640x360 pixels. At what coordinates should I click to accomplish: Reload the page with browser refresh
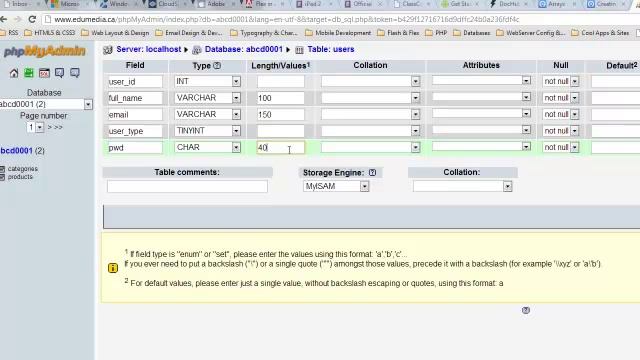click(x=32, y=19)
